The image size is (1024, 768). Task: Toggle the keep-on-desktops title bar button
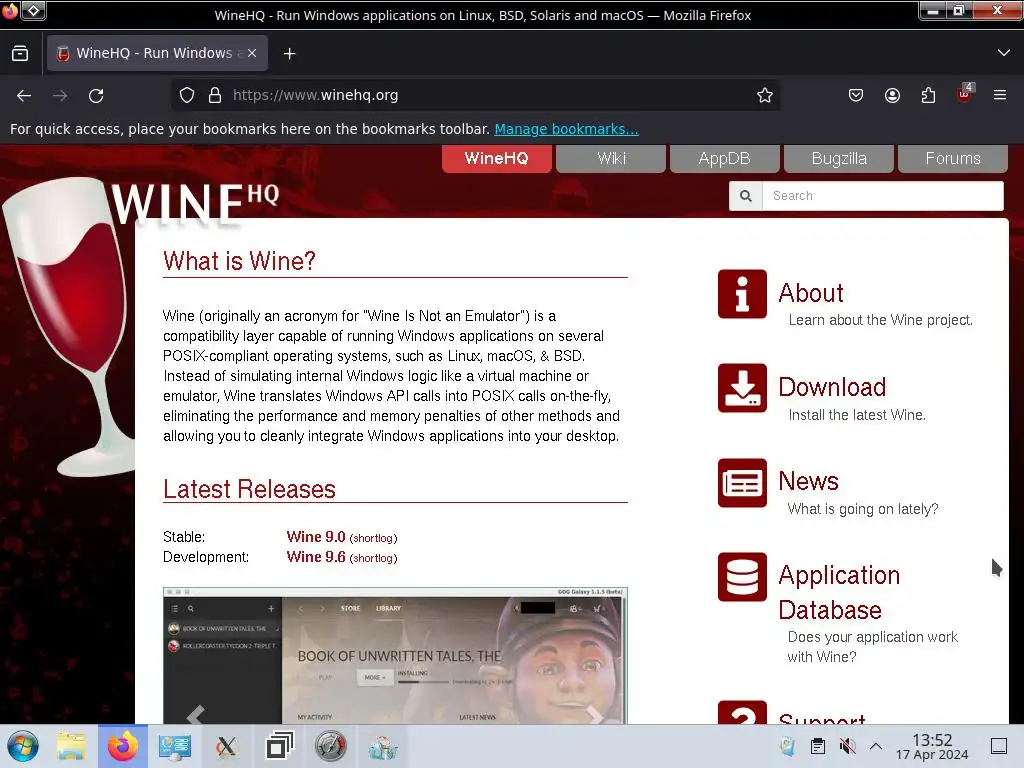click(34, 10)
